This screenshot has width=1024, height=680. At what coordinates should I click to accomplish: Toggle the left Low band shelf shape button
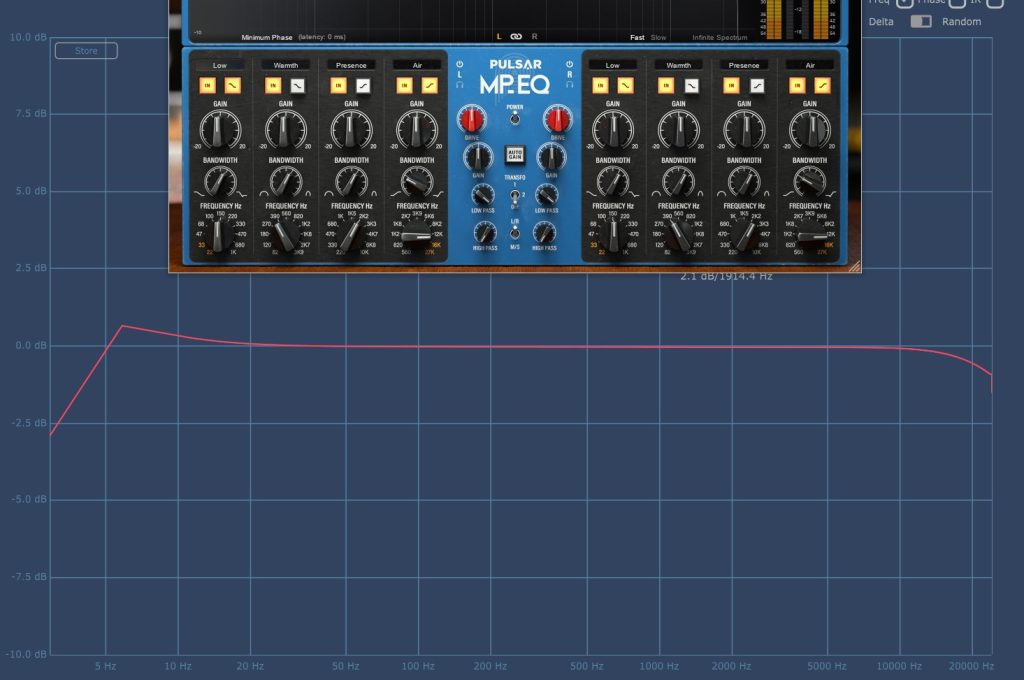pyautogui.click(x=232, y=86)
